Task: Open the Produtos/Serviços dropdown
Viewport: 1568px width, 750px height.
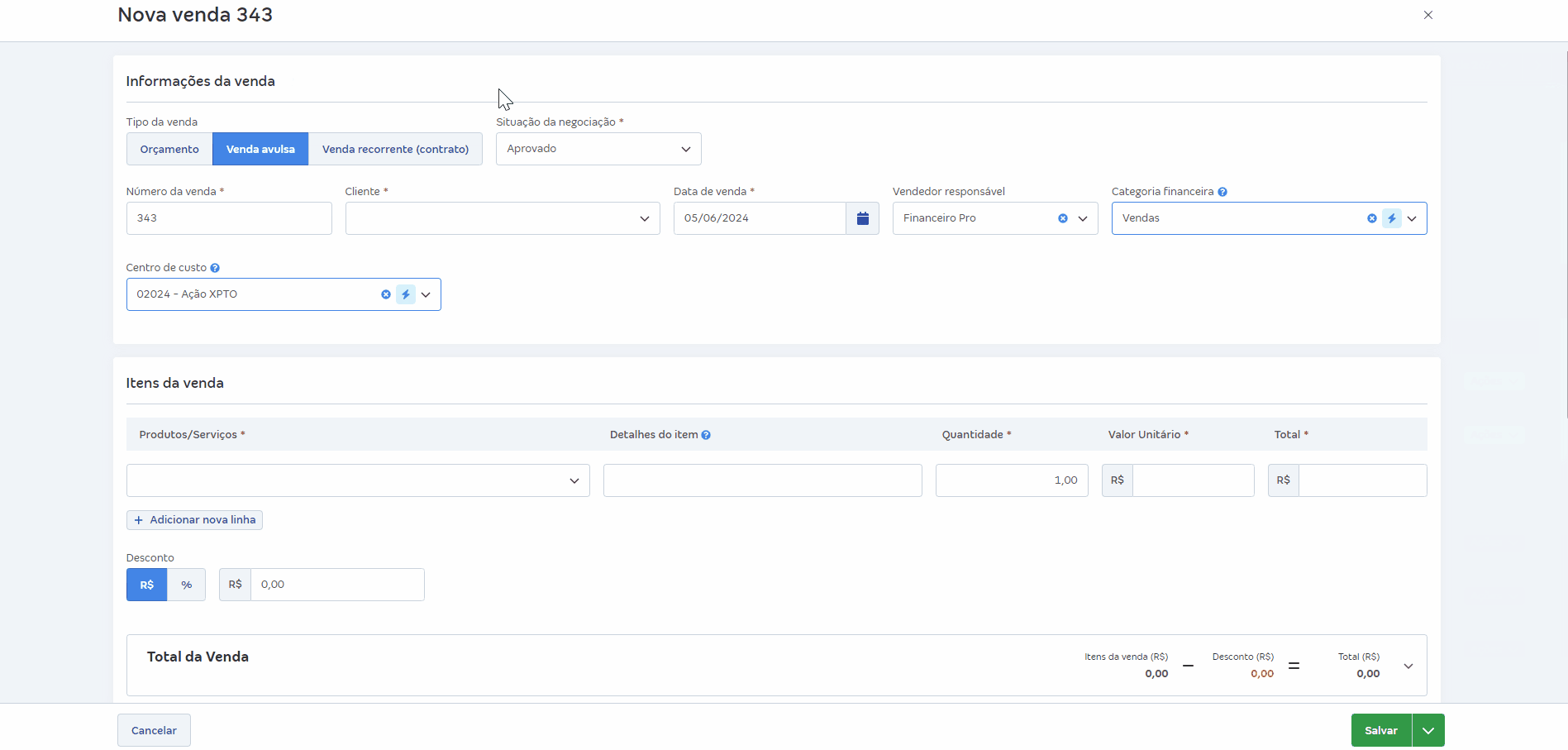Action: (x=358, y=480)
